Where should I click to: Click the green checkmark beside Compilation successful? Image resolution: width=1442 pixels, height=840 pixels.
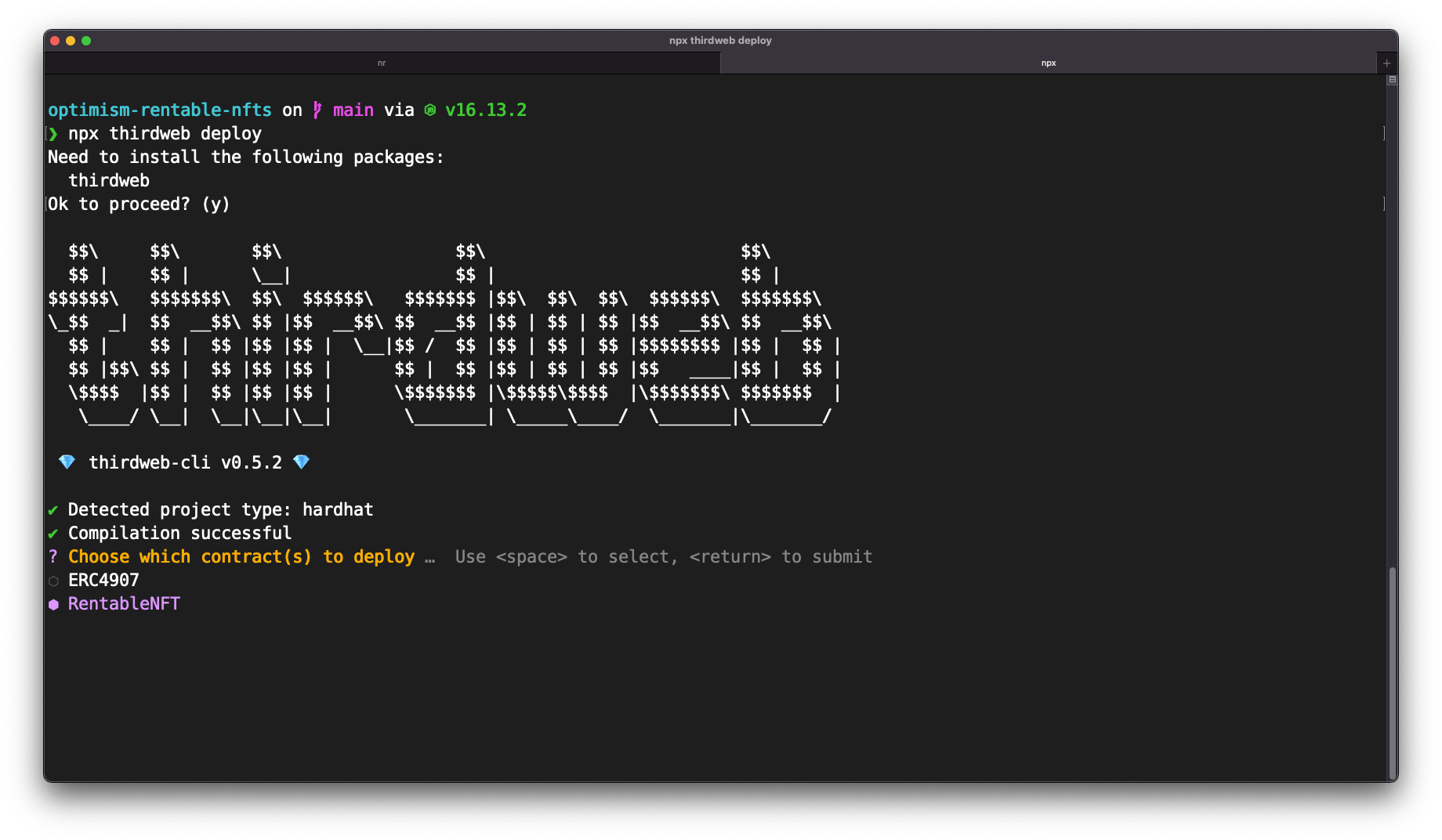(x=53, y=534)
